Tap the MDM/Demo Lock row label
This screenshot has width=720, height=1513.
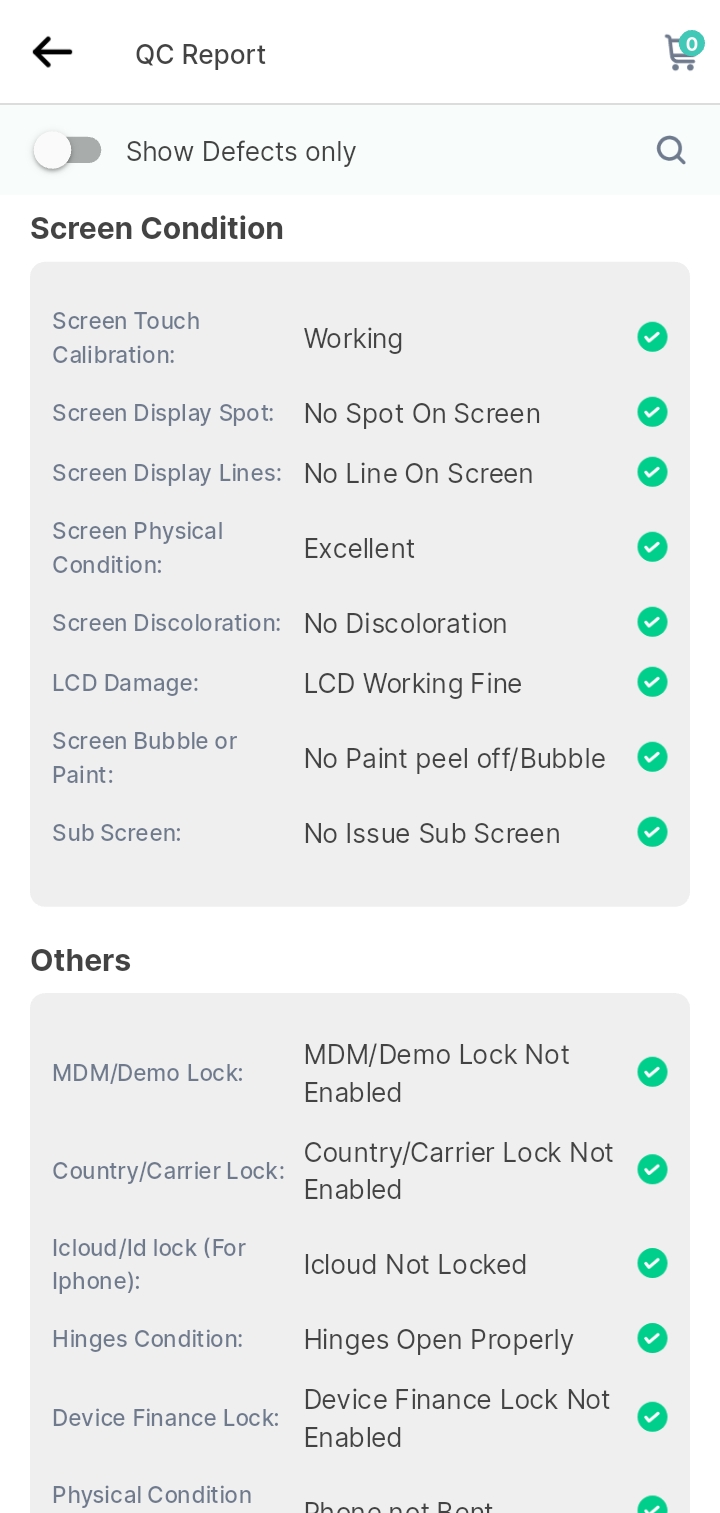(148, 1073)
